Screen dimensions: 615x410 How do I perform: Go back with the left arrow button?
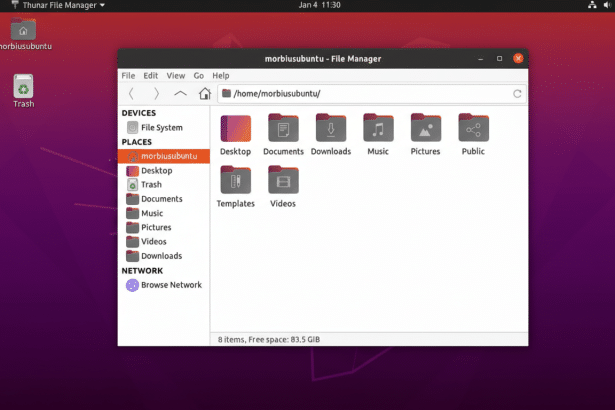131,93
